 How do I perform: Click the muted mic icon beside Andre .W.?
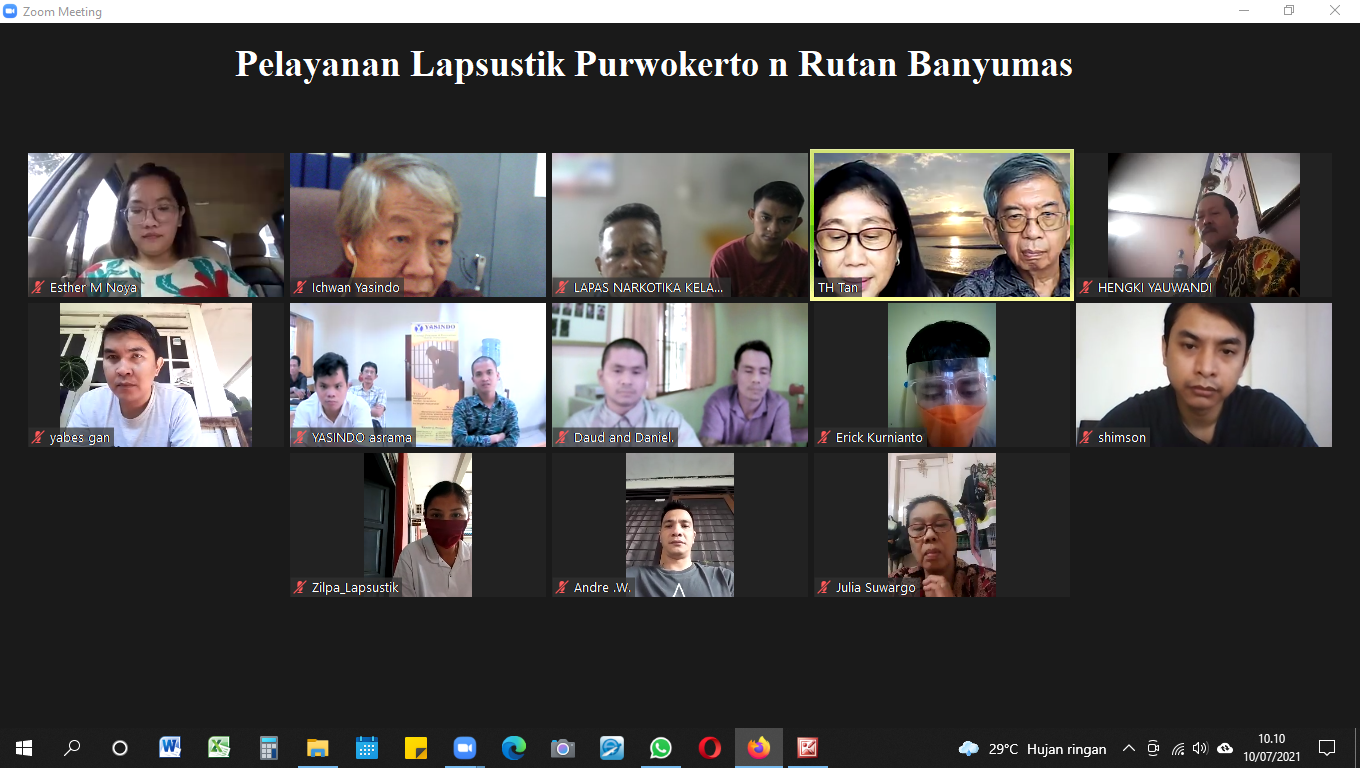[x=562, y=588]
